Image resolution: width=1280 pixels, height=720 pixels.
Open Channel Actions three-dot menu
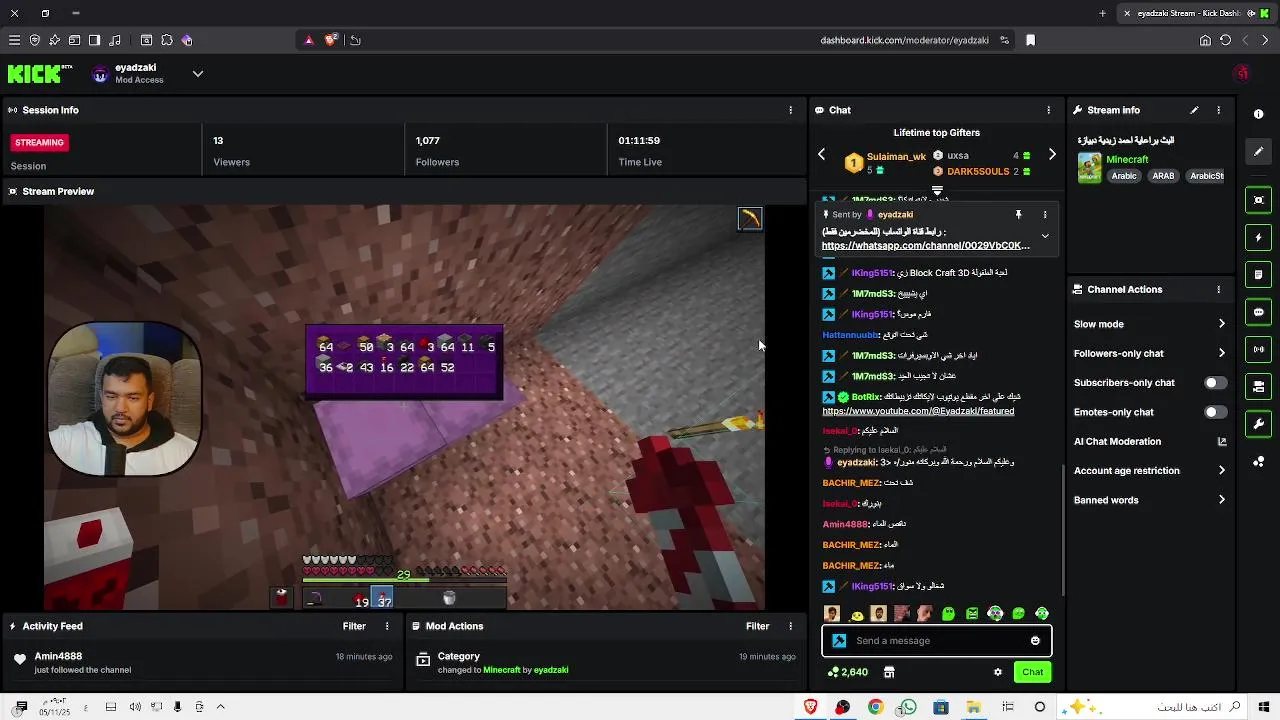click(1218, 289)
